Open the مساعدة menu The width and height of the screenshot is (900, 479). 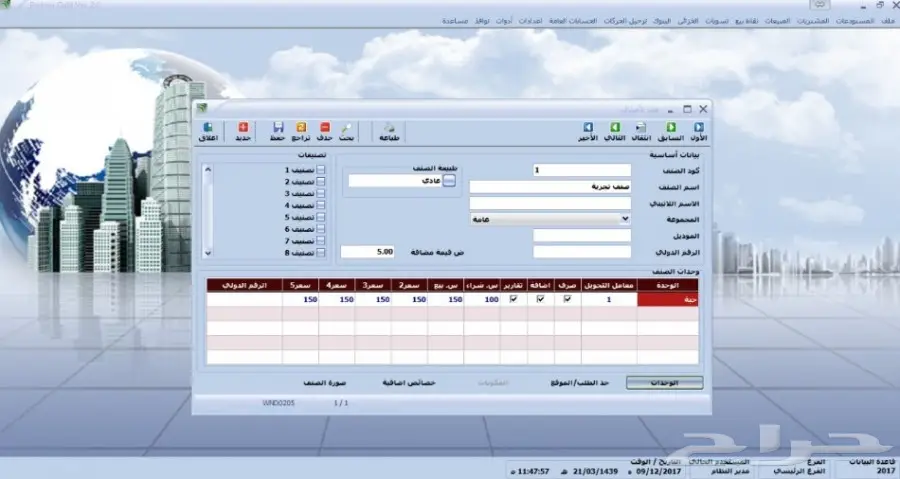click(455, 21)
